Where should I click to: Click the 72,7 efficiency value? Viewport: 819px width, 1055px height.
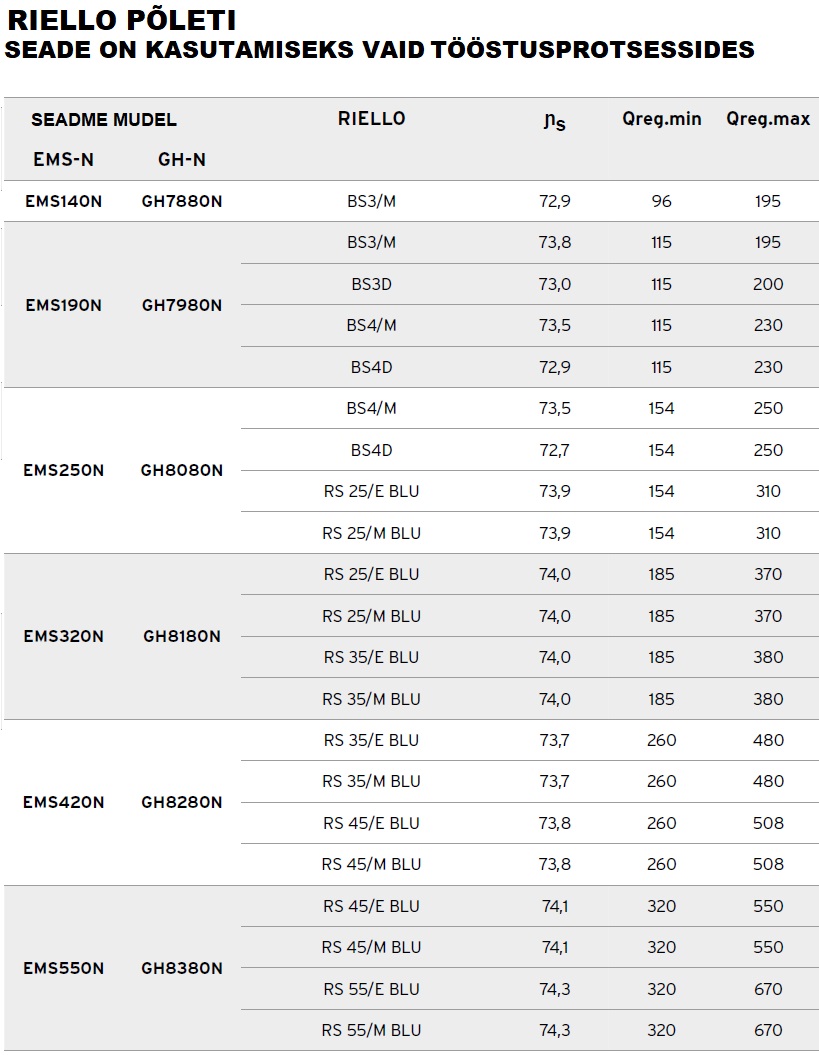(555, 450)
